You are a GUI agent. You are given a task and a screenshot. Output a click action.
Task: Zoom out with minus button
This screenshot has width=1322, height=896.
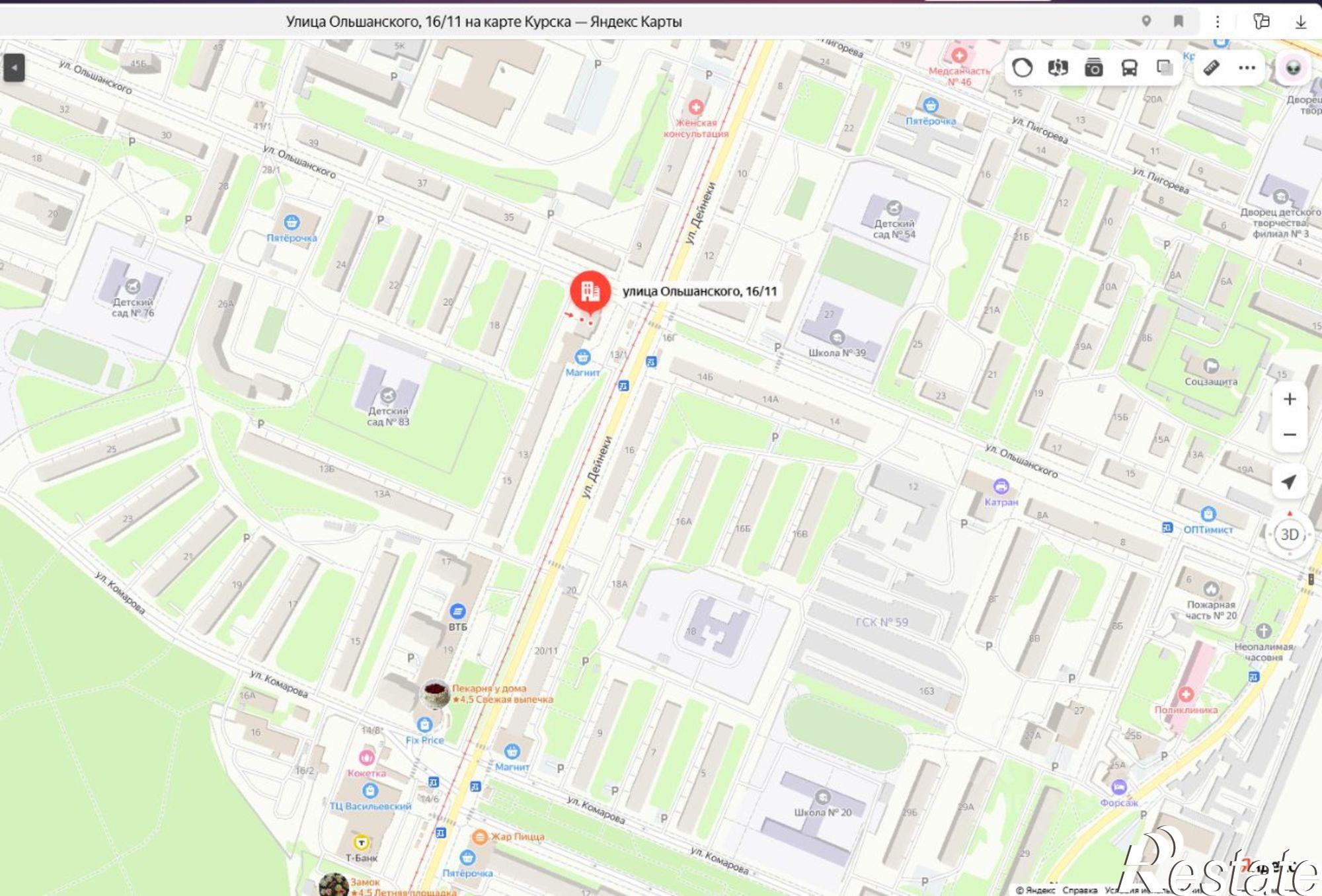coord(1289,435)
